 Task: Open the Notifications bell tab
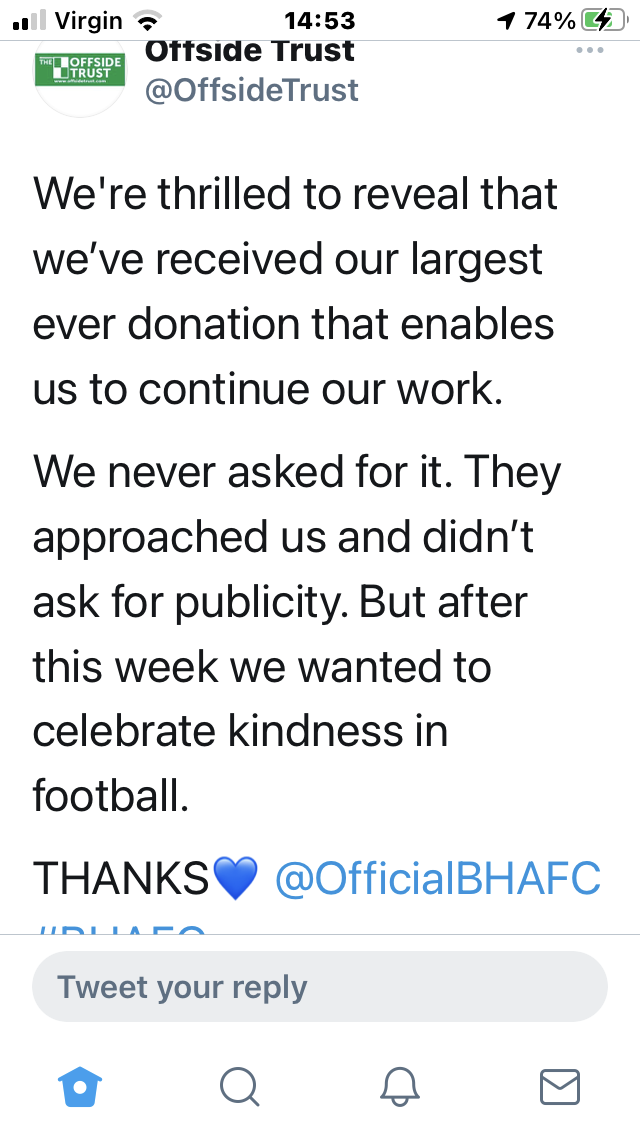(x=400, y=1087)
